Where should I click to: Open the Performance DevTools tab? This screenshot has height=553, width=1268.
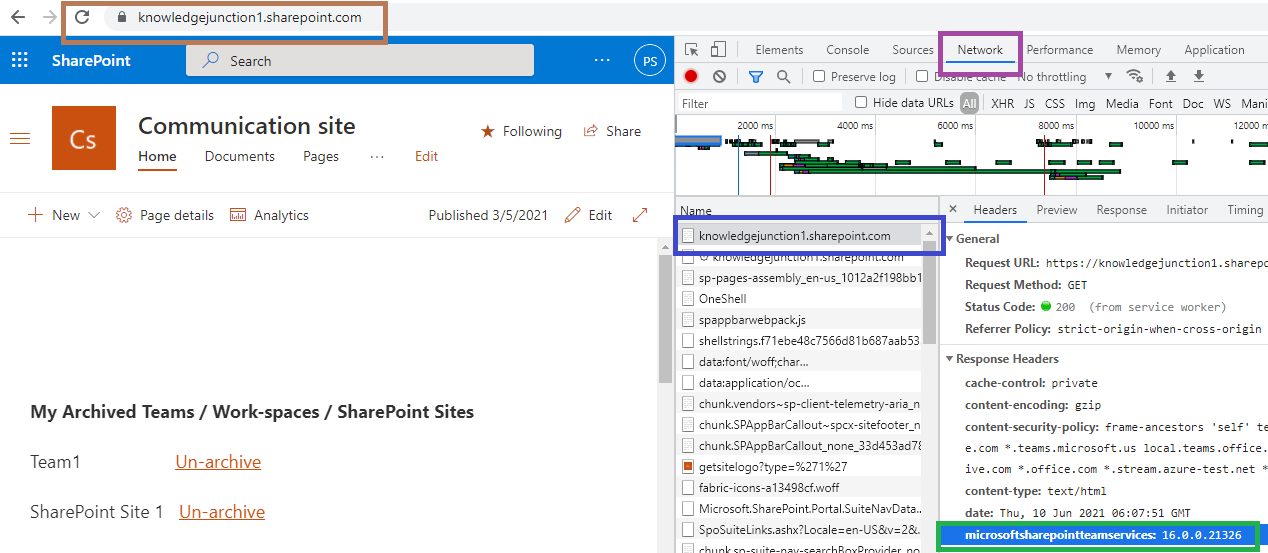click(1060, 50)
